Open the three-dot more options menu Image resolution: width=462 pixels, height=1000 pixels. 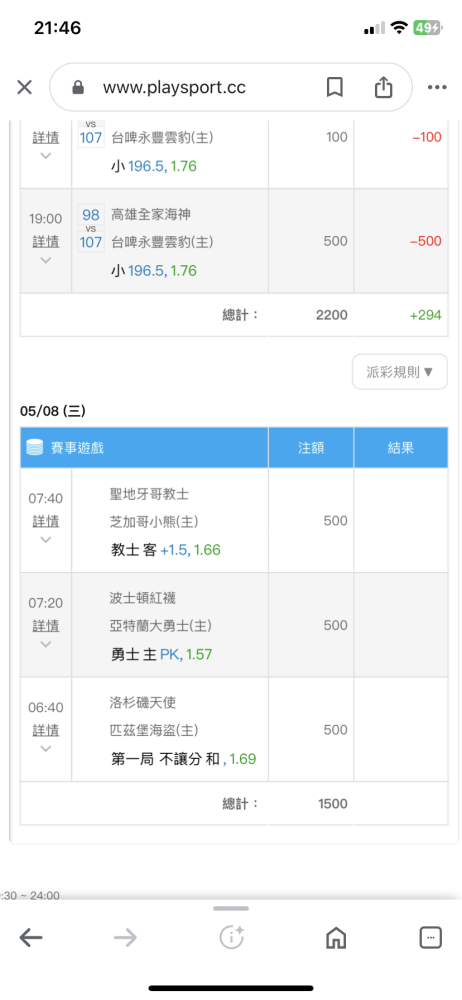(x=437, y=87)
